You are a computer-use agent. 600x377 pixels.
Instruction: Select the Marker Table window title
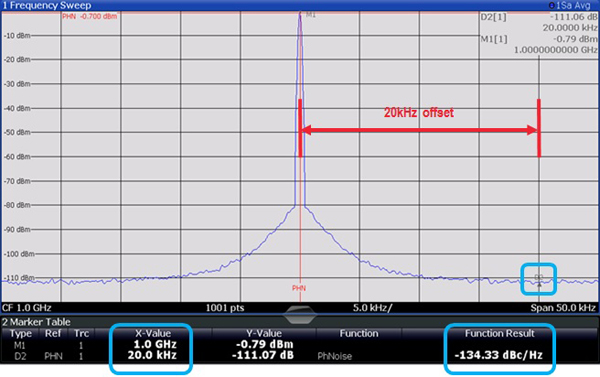36,322
